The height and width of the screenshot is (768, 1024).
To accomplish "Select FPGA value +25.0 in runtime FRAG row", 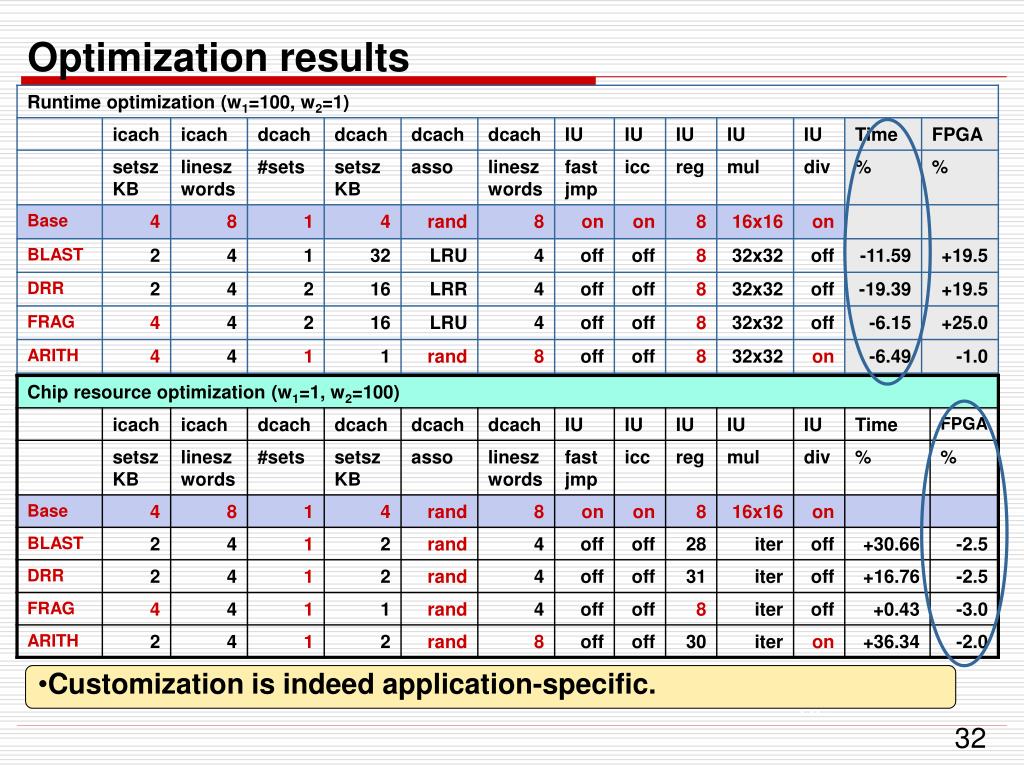I will coord(964,323).
